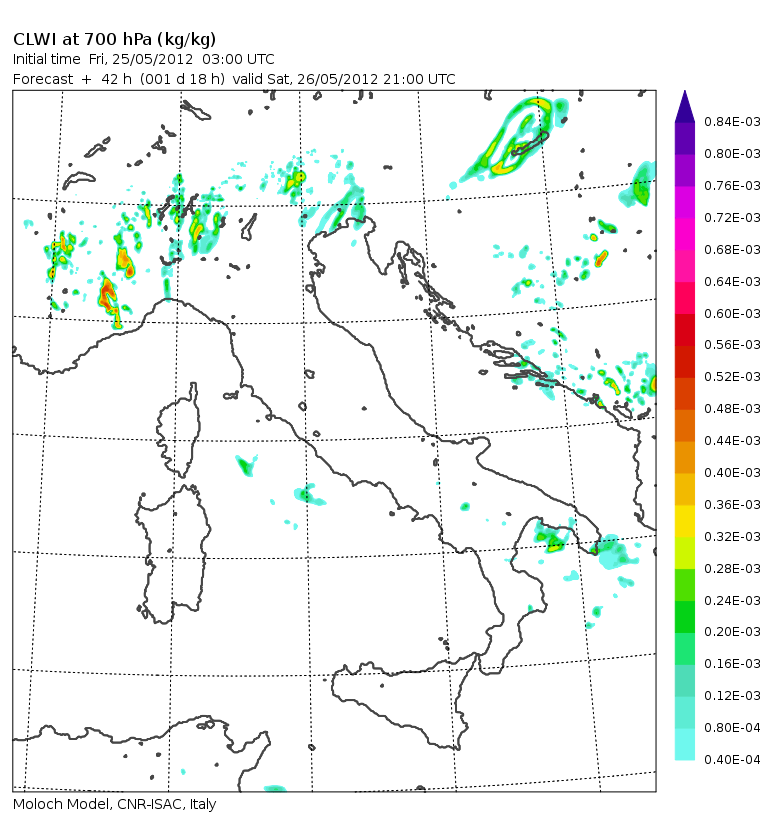
Task: Click the 'Forecast + 42 h' validity line
Action: 234,79
